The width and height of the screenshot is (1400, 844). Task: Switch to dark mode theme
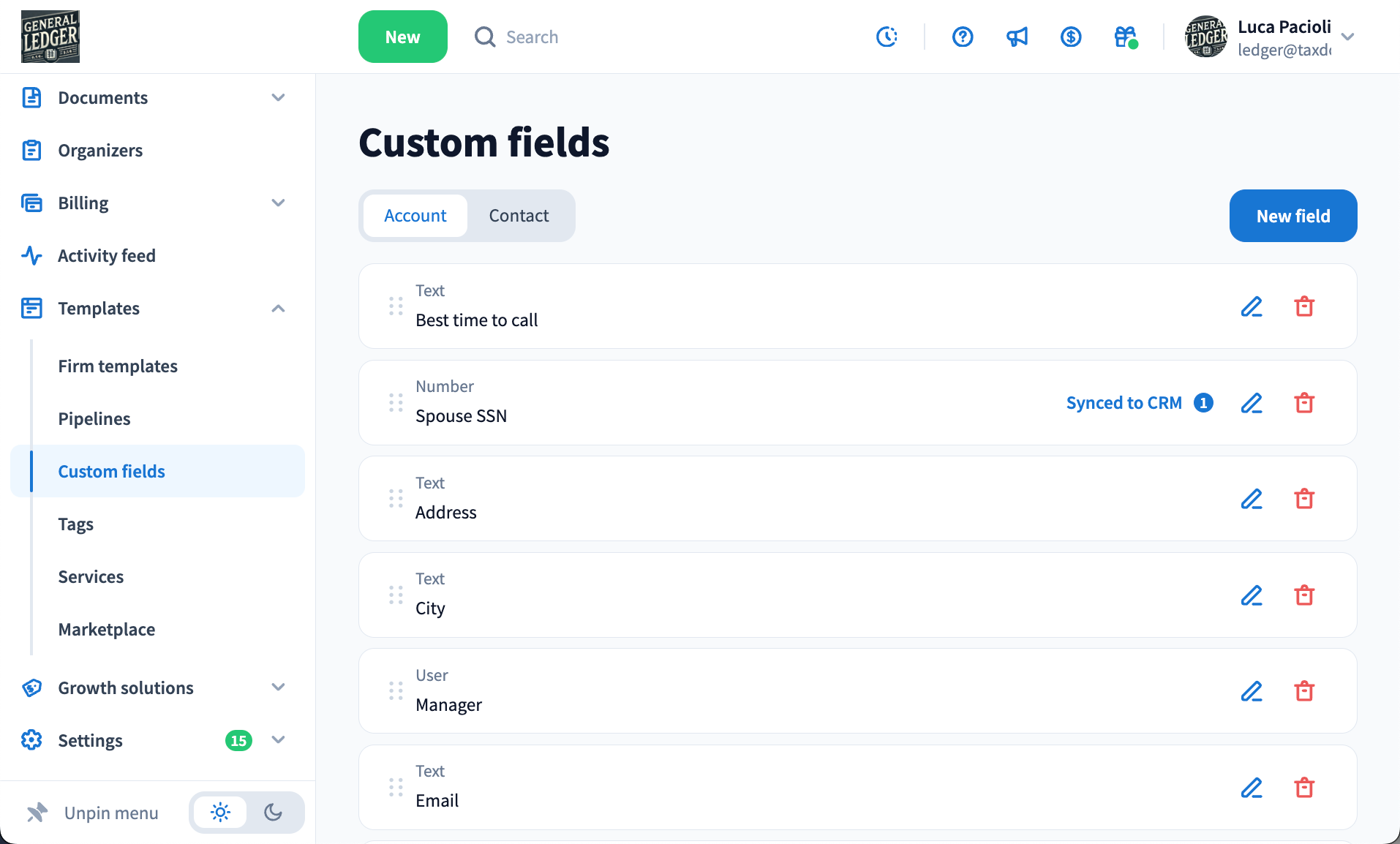(274, 813)
